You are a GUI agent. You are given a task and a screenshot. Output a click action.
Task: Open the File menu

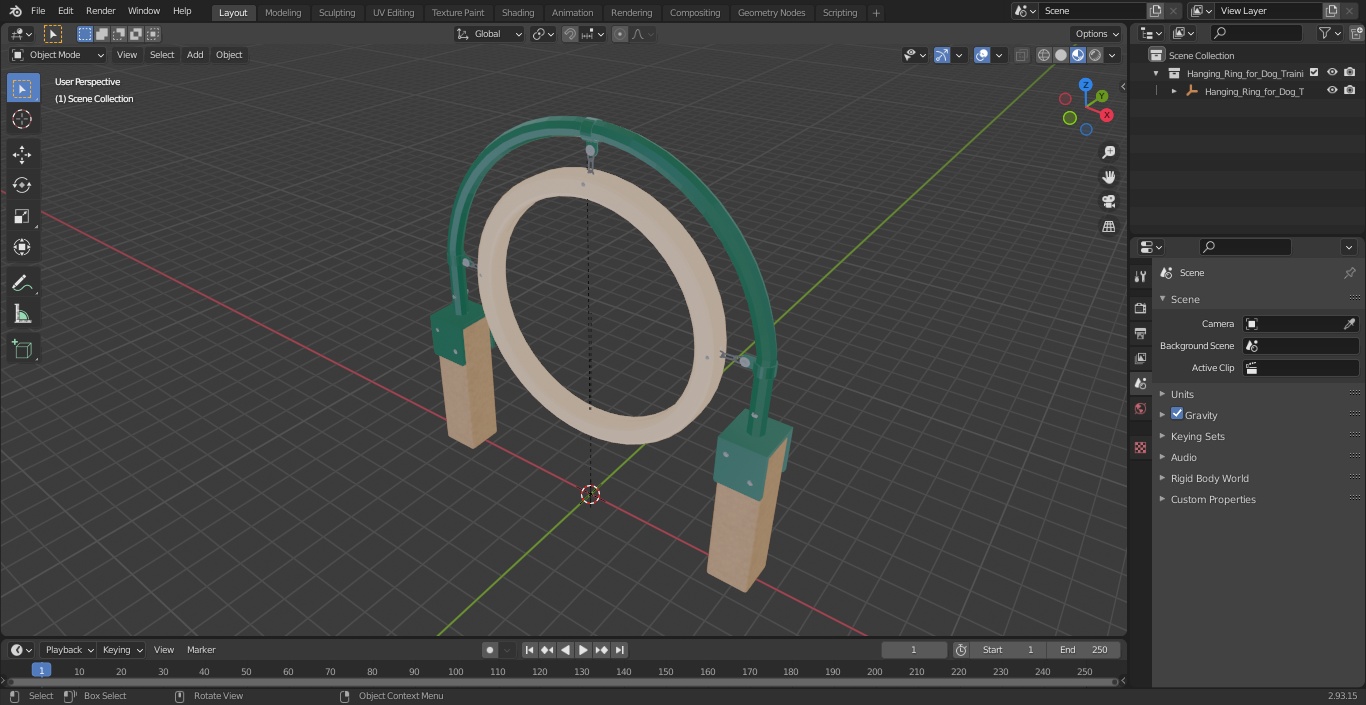38,11
